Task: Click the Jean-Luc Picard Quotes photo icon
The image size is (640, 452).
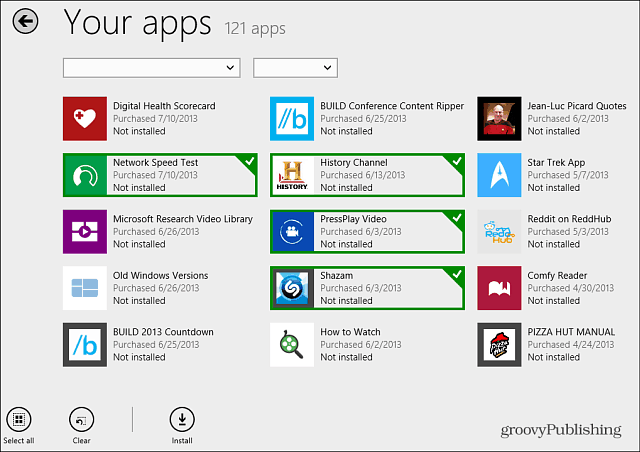Action: 499,118
